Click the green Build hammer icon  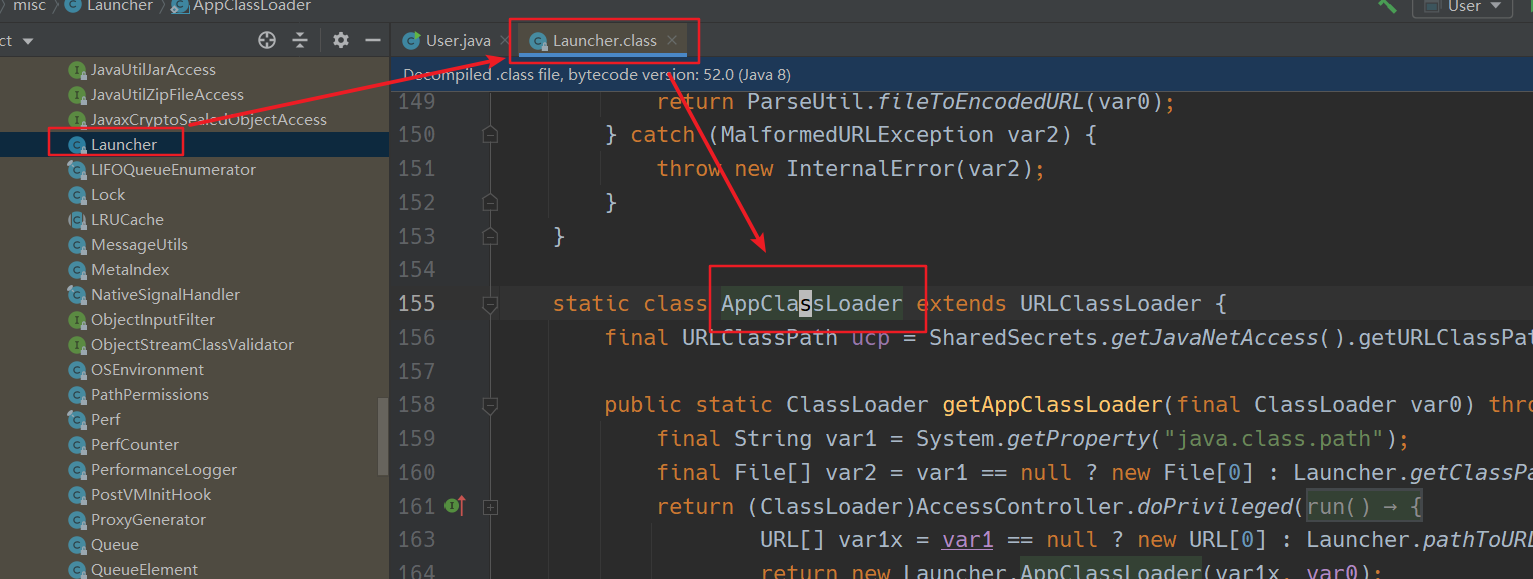pyautogui.click(x=1388, y=6)
